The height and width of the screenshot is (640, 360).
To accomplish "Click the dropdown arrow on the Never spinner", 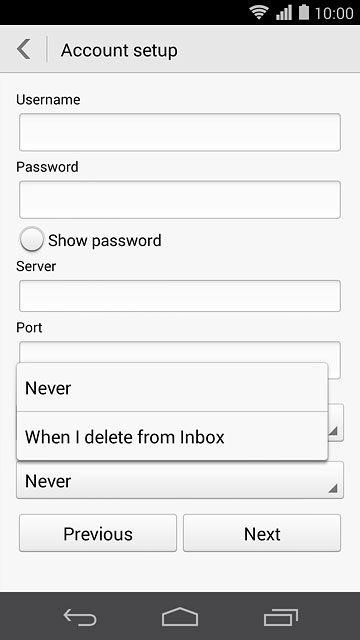I will pyautogui.click(x=333, y=487).
